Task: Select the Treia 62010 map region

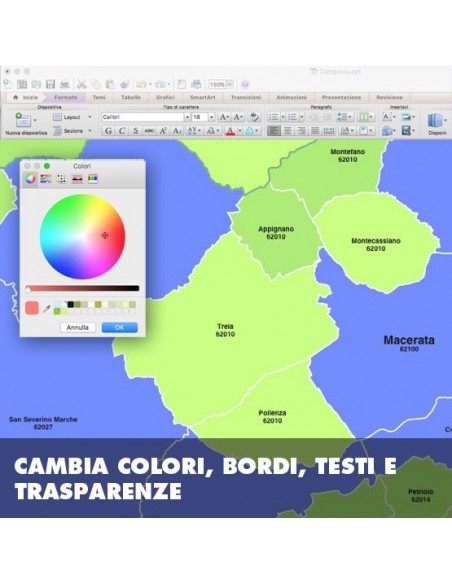Action: 225,330
